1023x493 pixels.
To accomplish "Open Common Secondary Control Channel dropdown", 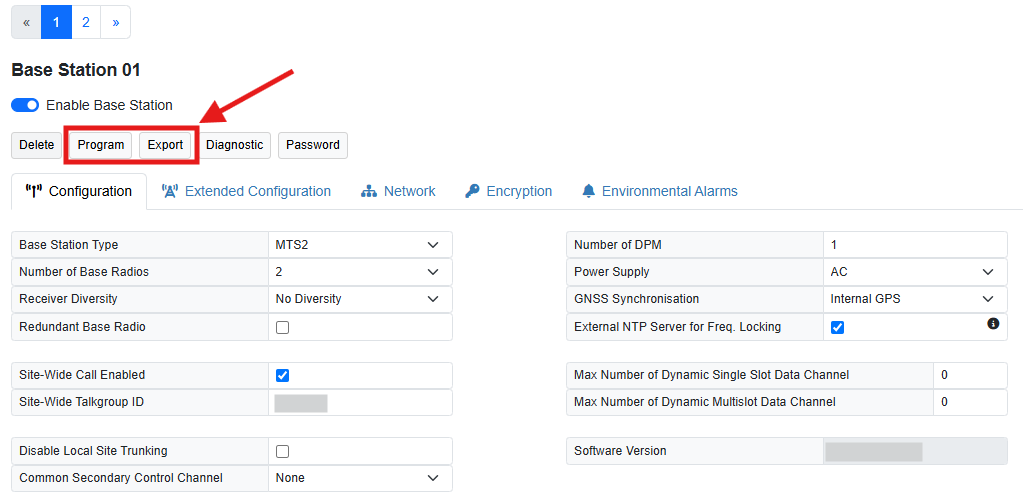I will point(360,478).
